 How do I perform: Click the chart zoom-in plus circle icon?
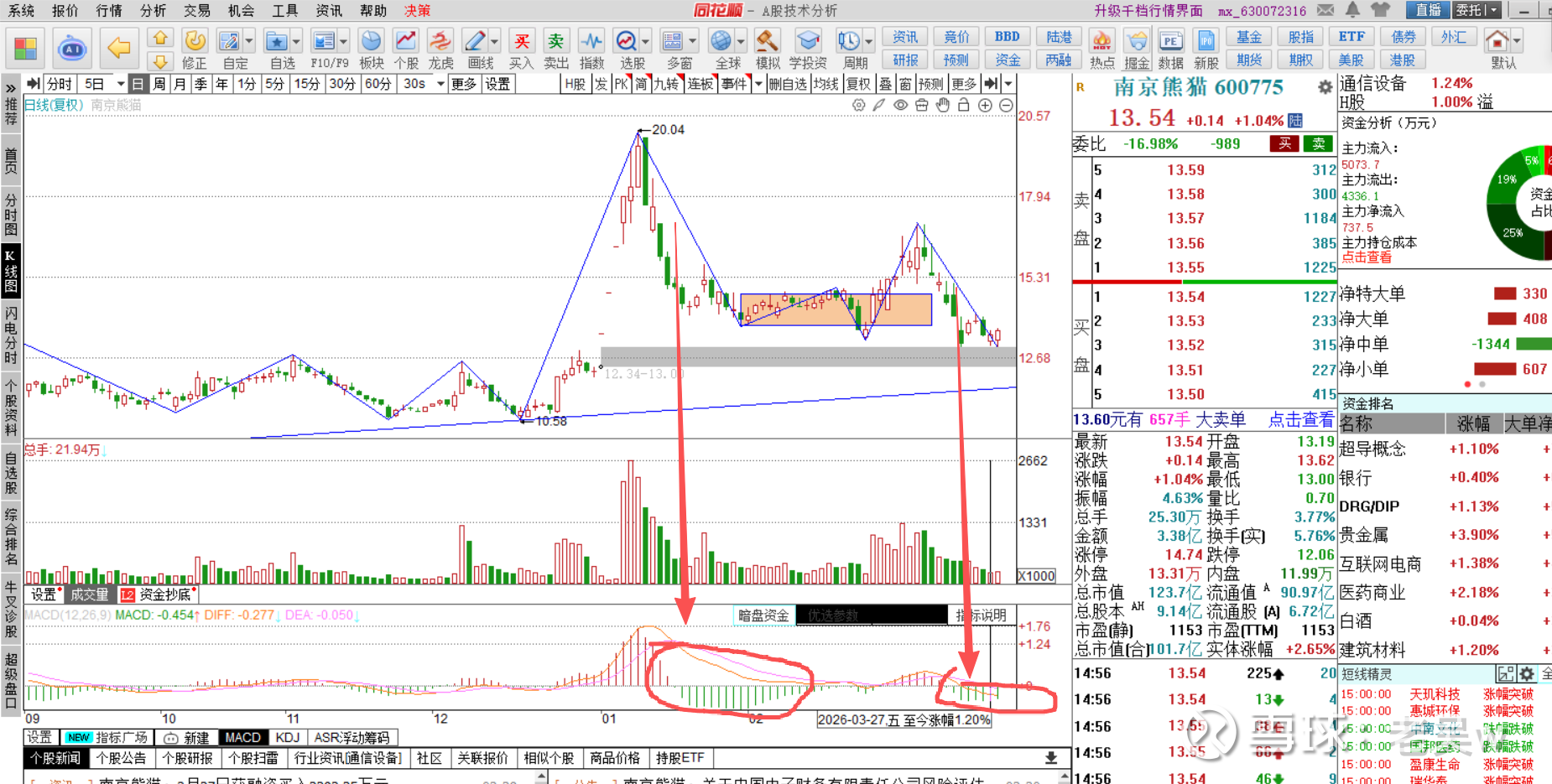(x=985, y=106)
